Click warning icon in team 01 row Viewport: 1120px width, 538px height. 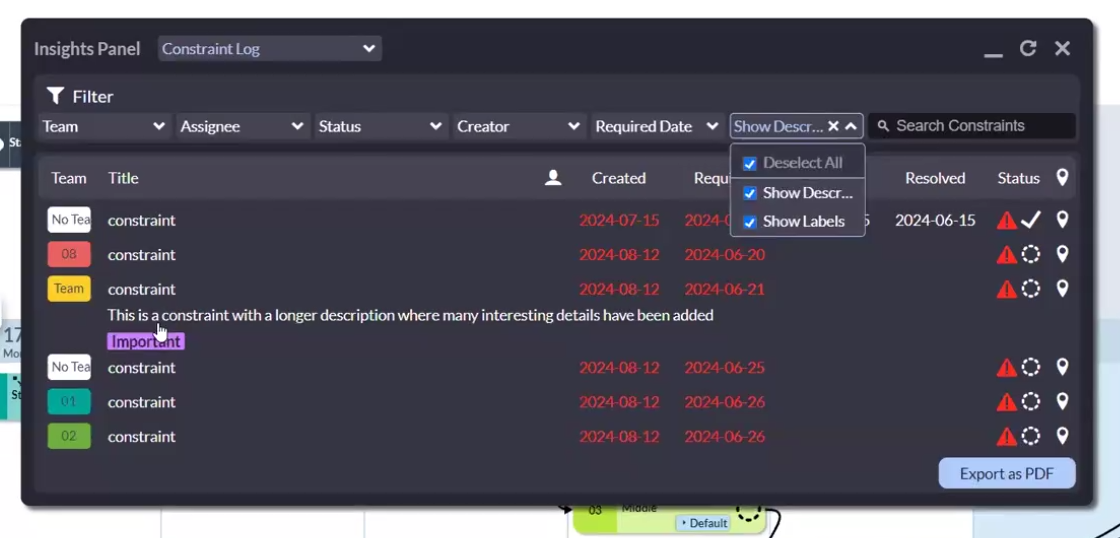(1006, 402)
